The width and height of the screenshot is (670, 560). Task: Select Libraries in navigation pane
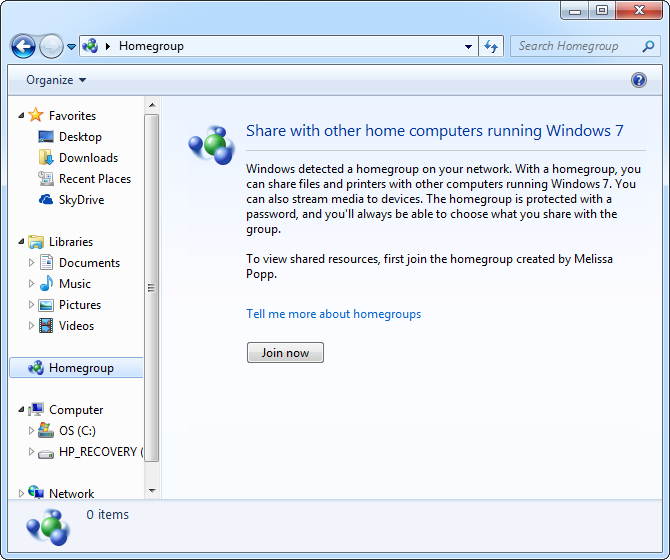point(71,242)
